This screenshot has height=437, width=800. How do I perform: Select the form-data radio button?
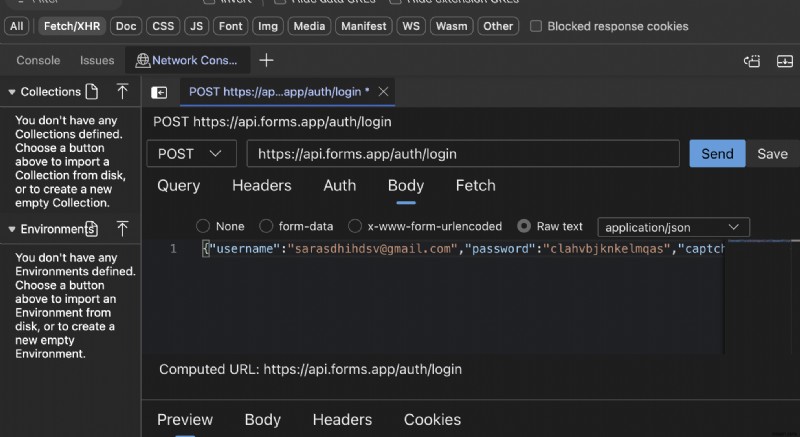tap(266, 226)
